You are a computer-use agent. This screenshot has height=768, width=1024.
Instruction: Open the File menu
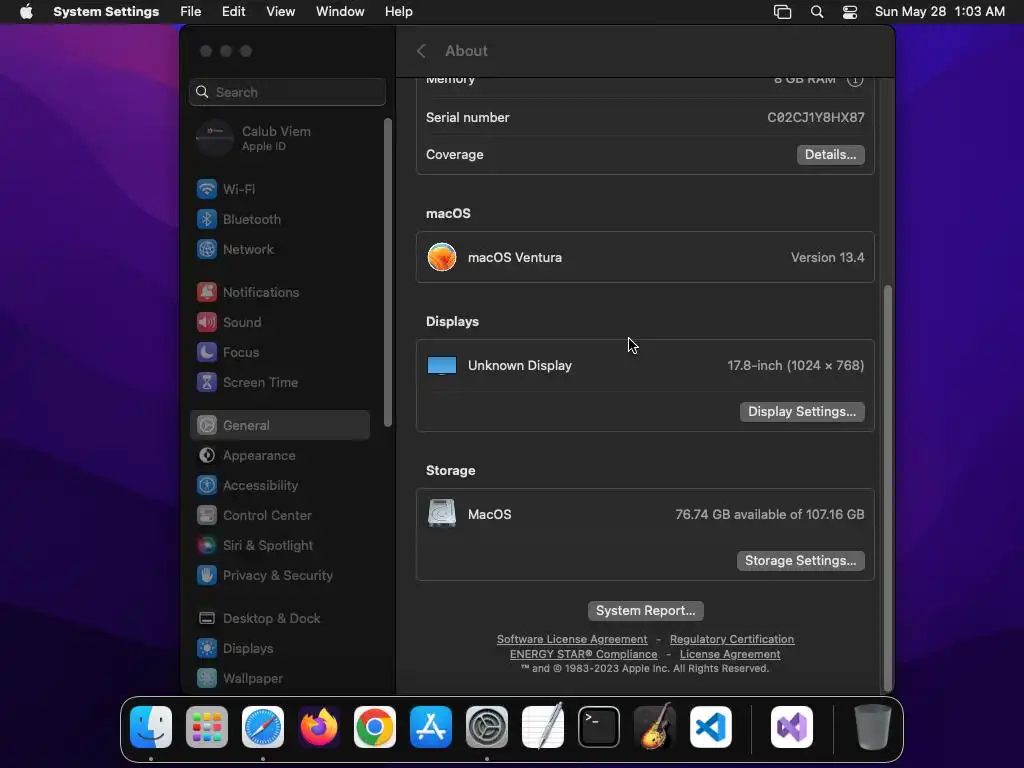pyautogui.click(x=191, y=12)
